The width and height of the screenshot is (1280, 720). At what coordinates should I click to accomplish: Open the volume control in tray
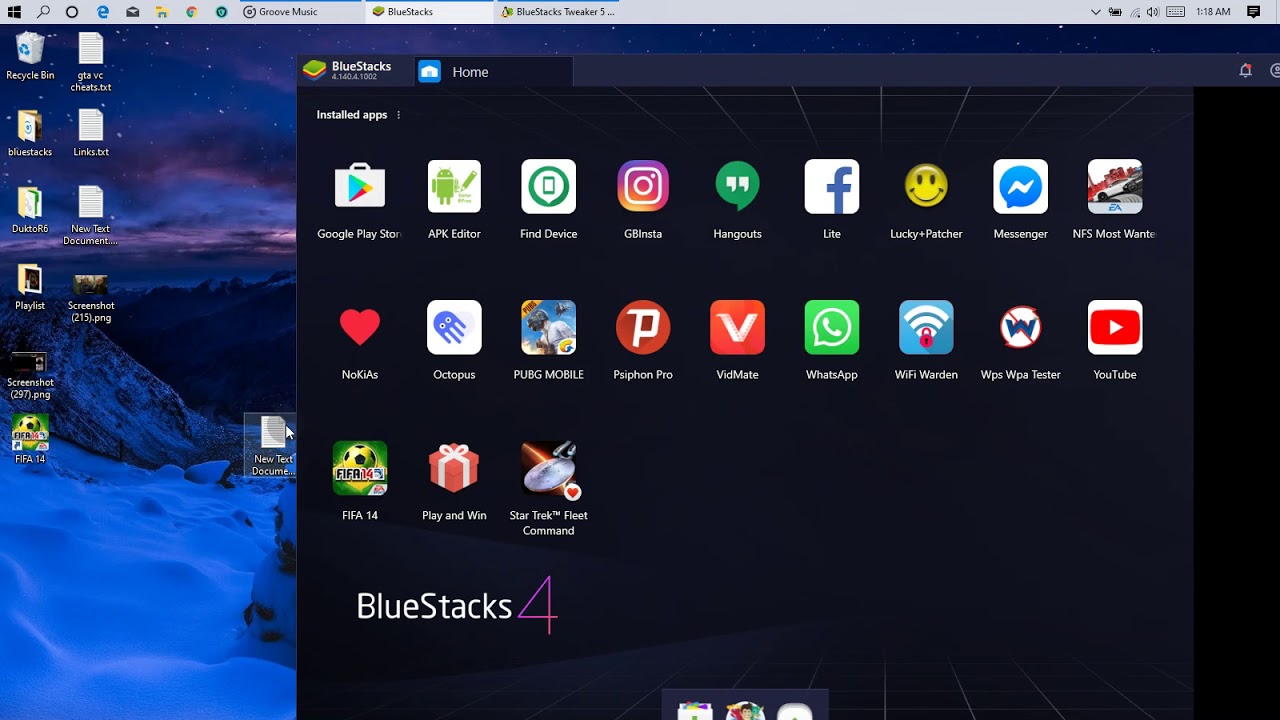pyautogui.click(x=1153, y=12)
